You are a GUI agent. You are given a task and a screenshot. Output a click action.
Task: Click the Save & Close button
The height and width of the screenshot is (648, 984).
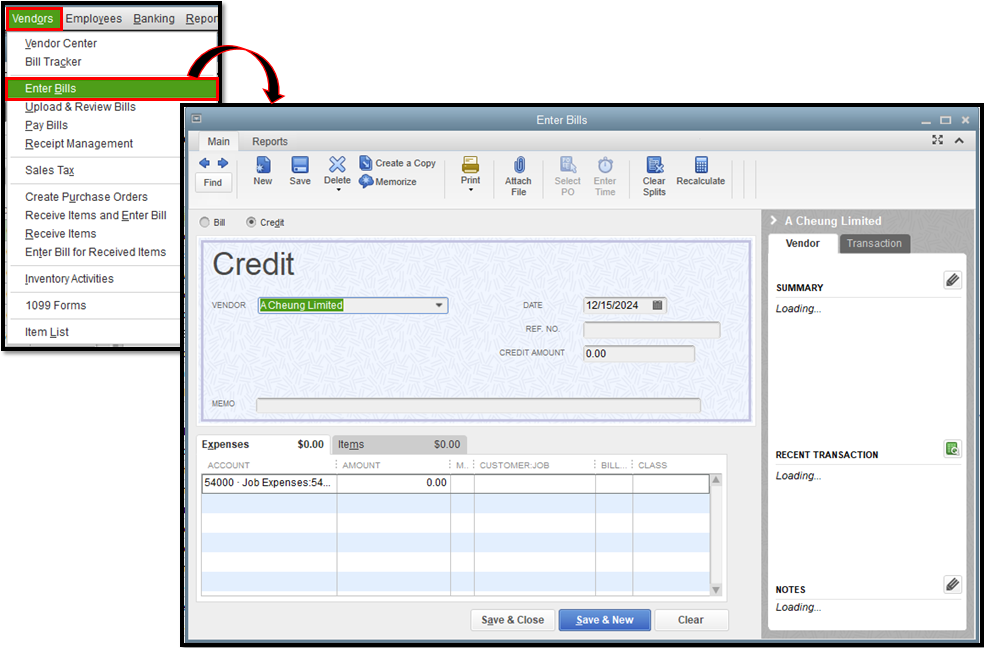(x=513, y=620)
